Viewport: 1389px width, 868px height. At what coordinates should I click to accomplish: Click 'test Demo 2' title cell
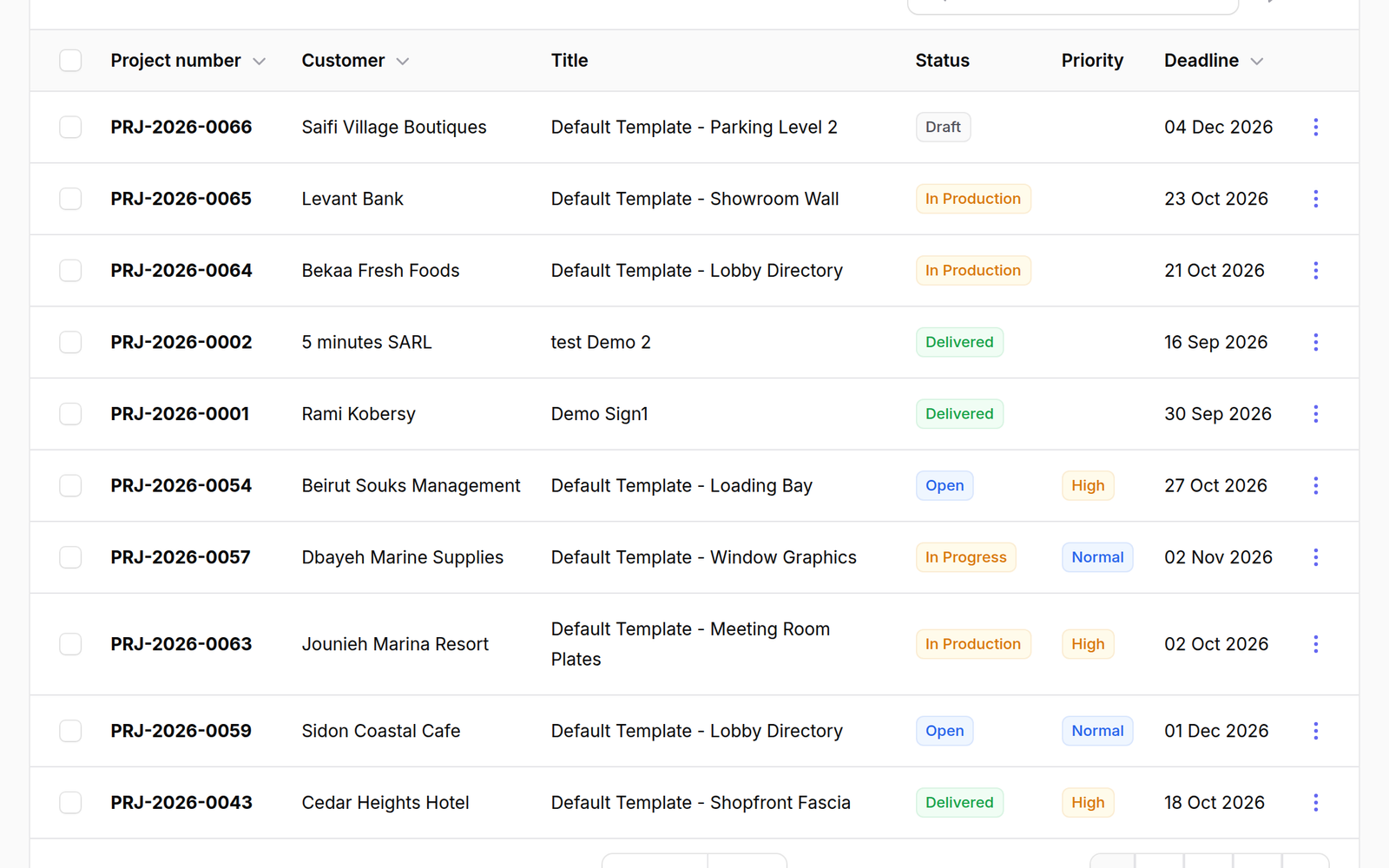click(601, 342)
